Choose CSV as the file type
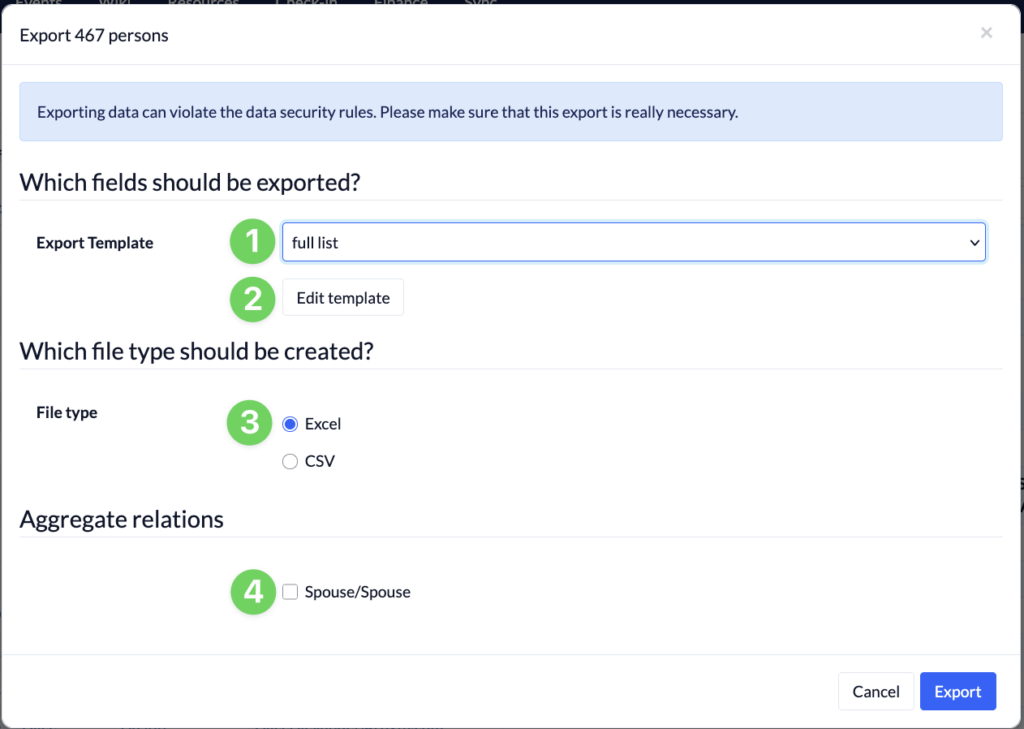This screenshot has height=729, width=1024. [x=290, y=461]
